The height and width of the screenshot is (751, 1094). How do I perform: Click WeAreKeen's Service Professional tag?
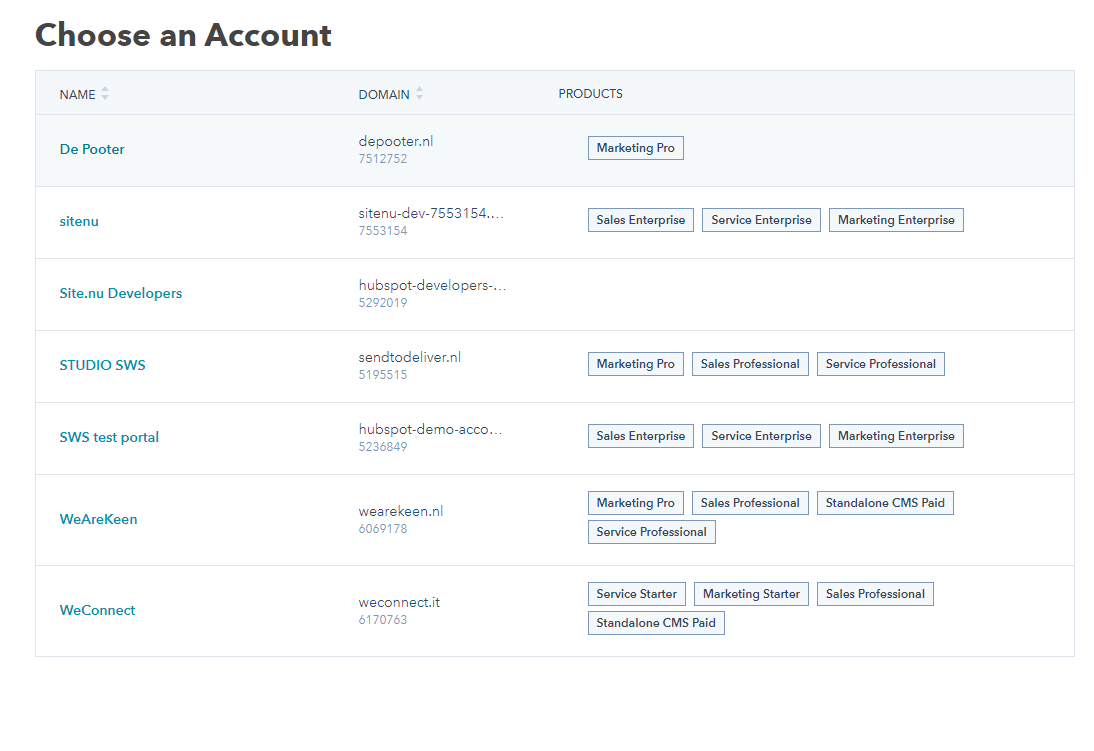coord(652,532)
